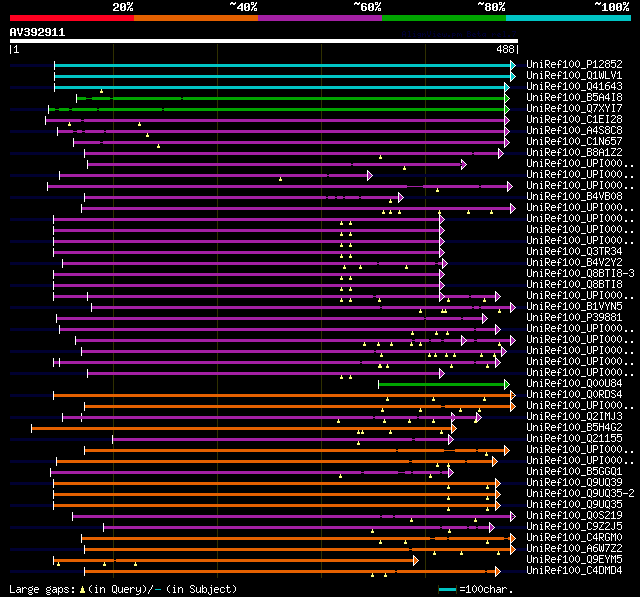Screen dimensions: 640x597
Task: Click the red 20% identity legend segment
Action: point(72,18)
